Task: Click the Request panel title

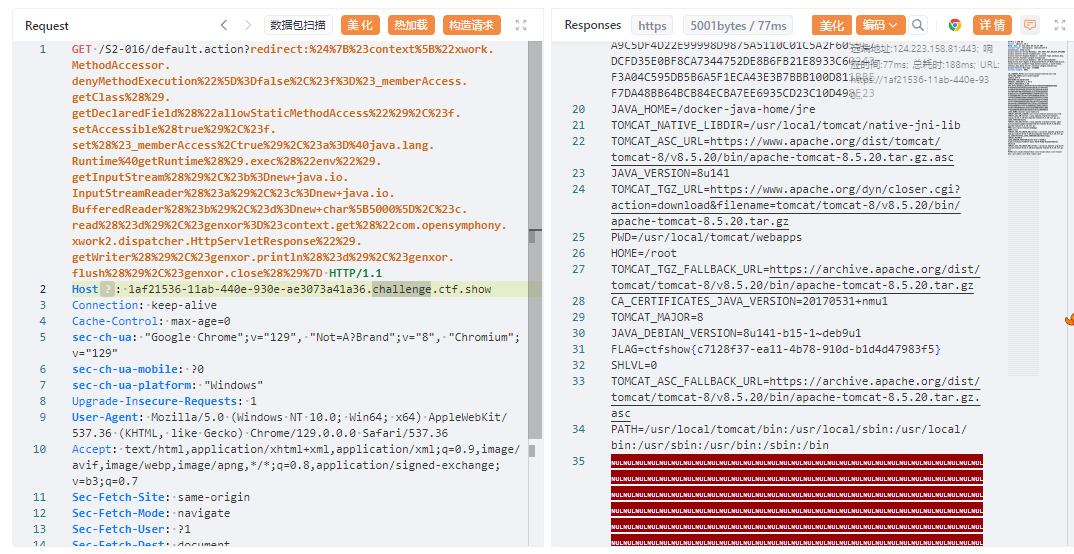Action: 47,26
